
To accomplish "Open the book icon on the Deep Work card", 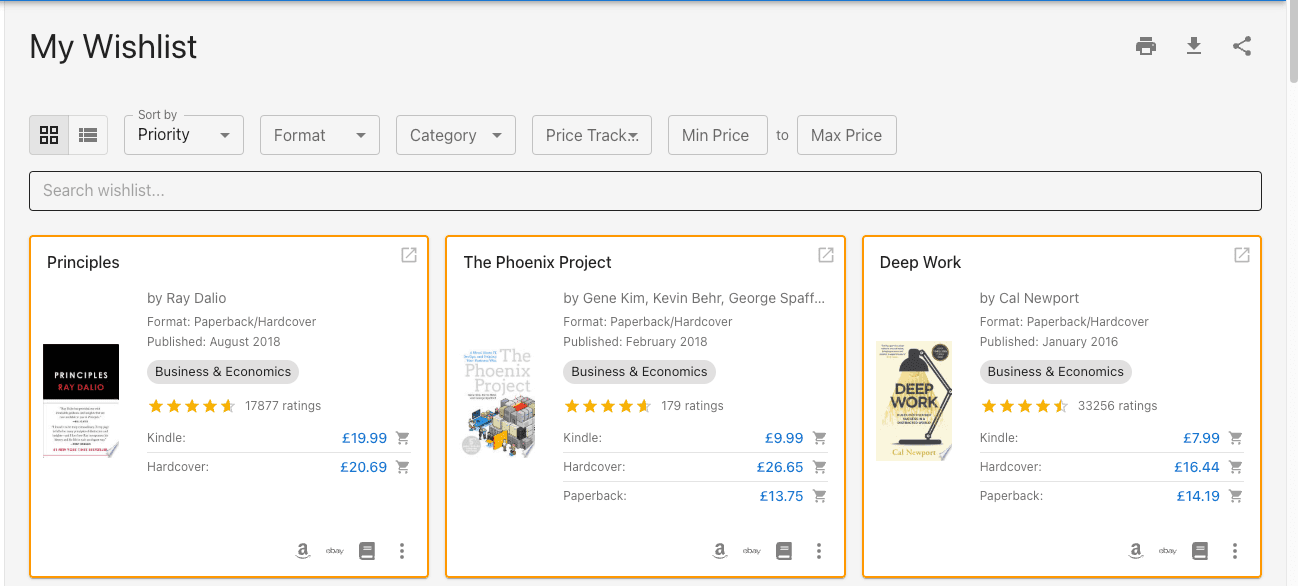I will point(1200,551).
